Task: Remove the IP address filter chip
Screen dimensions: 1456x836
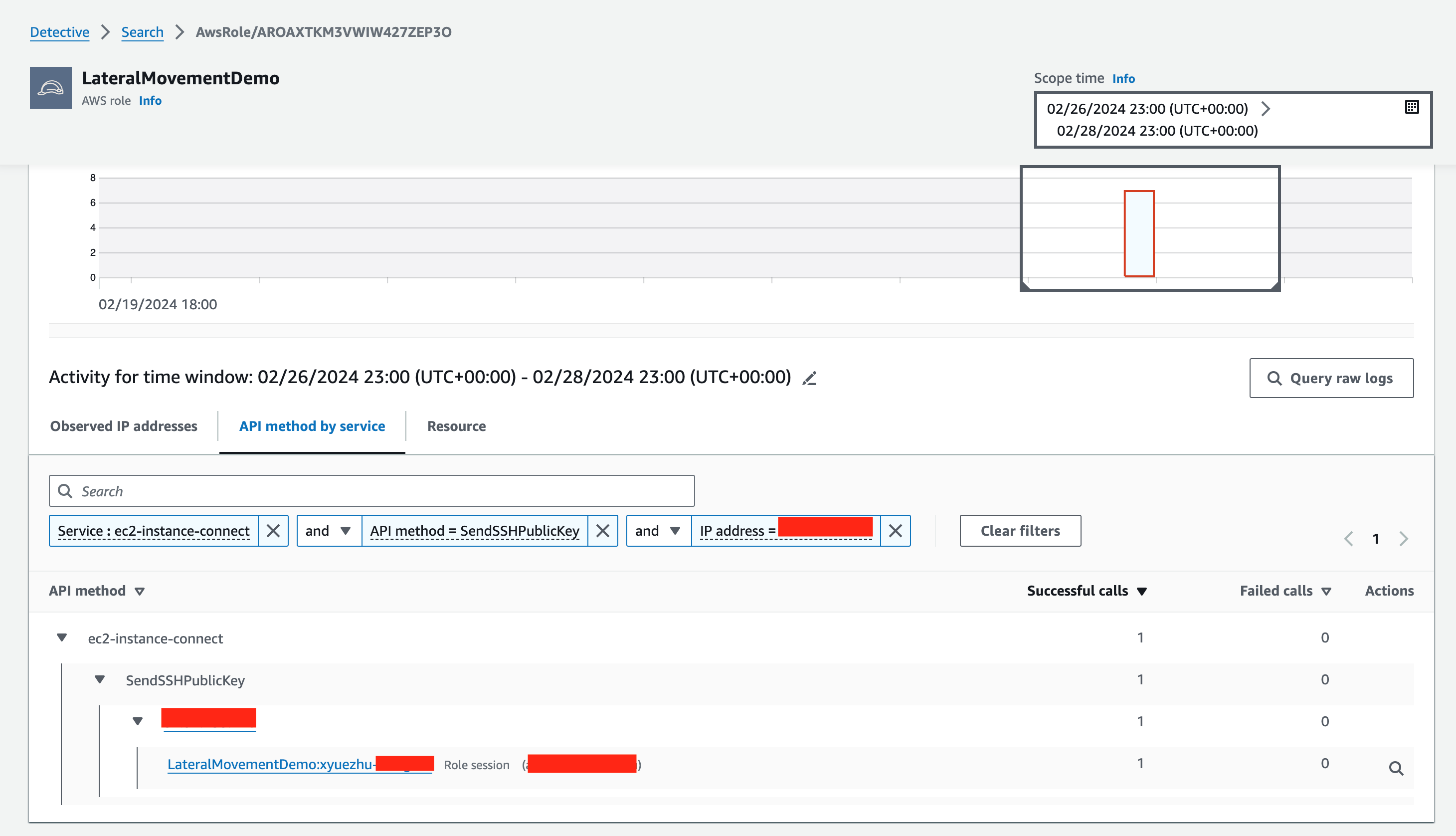Action: pos(895,531)
